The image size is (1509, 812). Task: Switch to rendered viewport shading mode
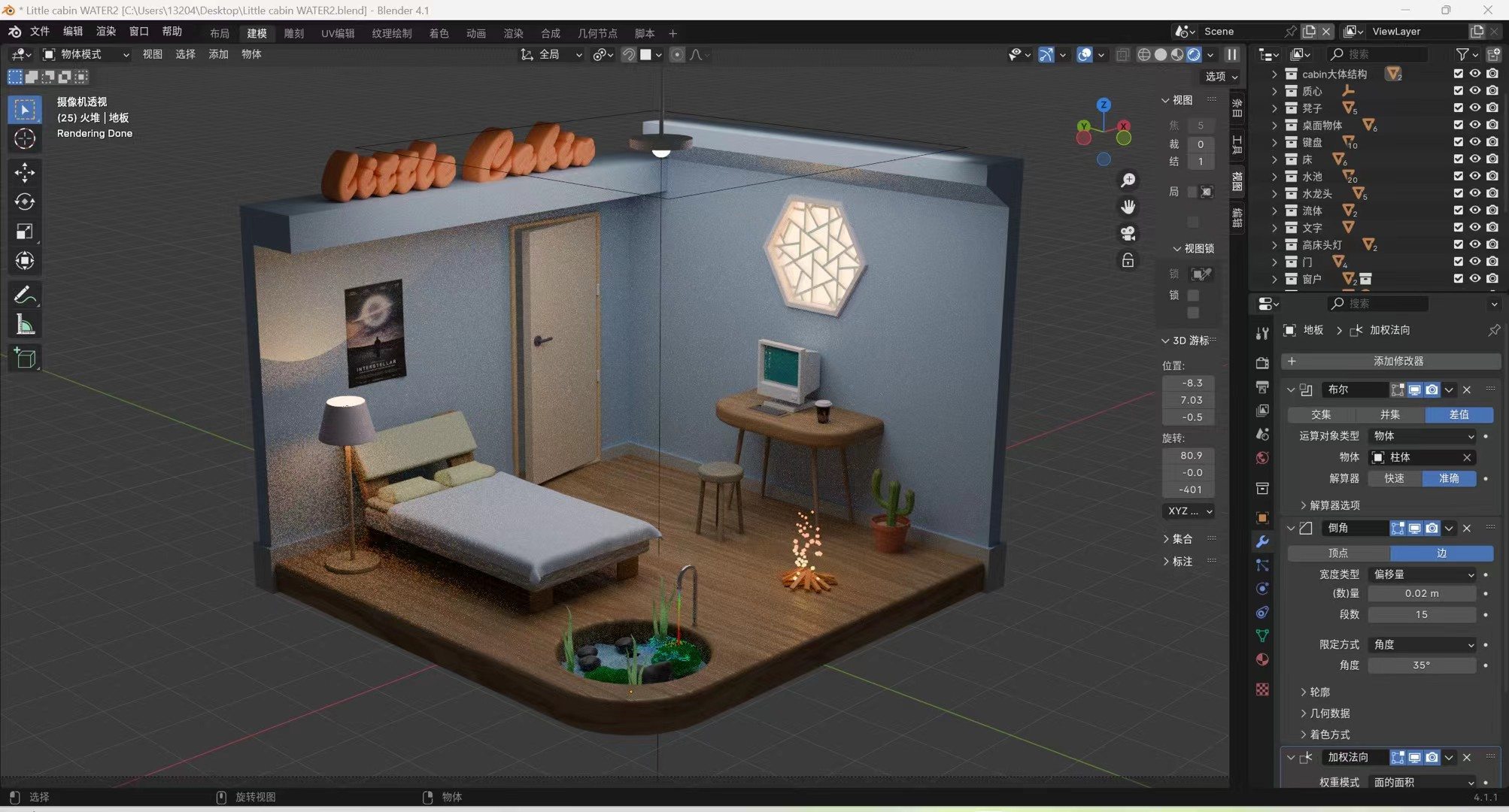tap(1194, 55)
